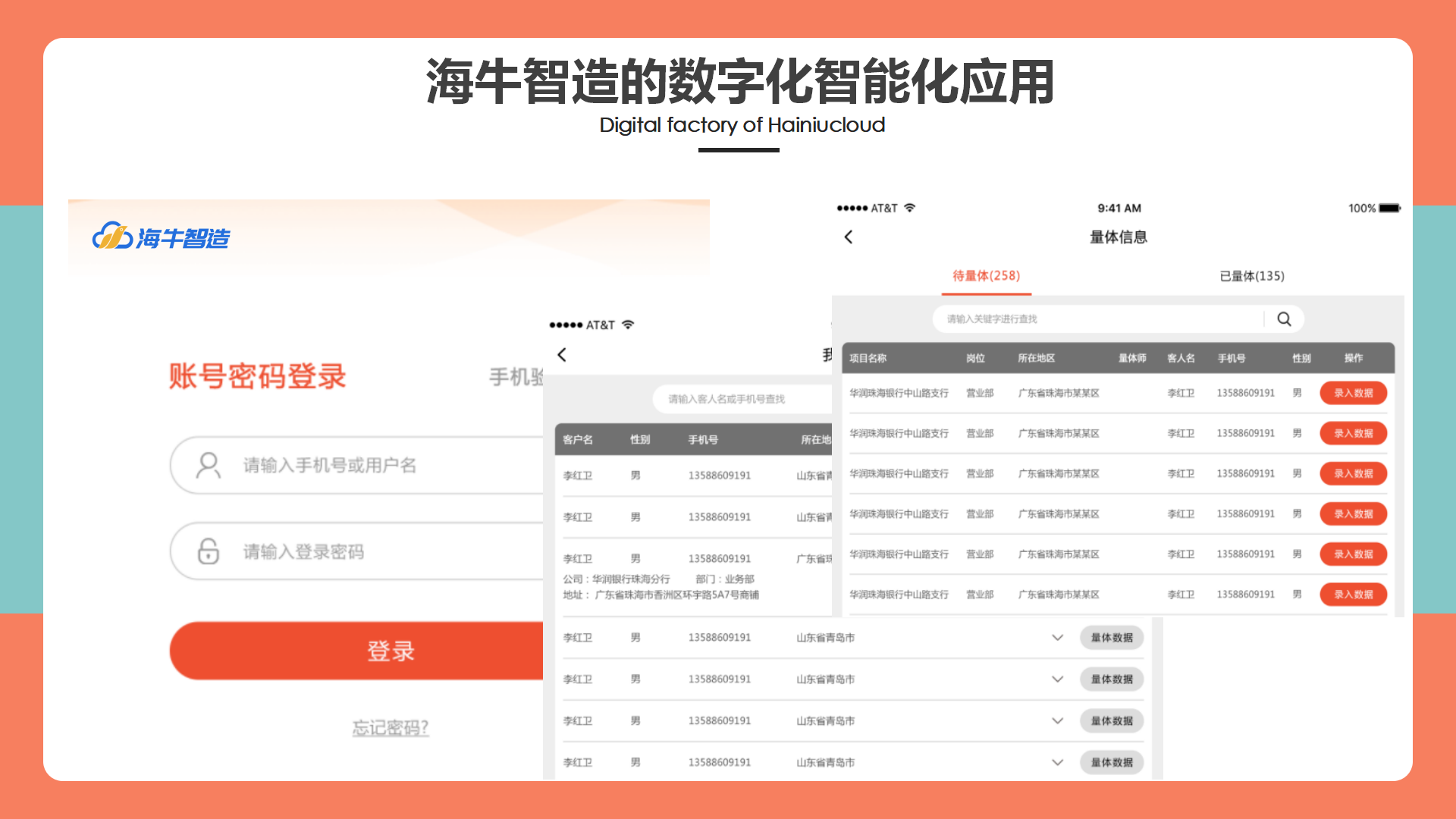Switch to 已量体(135) tab
Image resolution: width=1456 pixels, height=819 pixels.
1252,276
